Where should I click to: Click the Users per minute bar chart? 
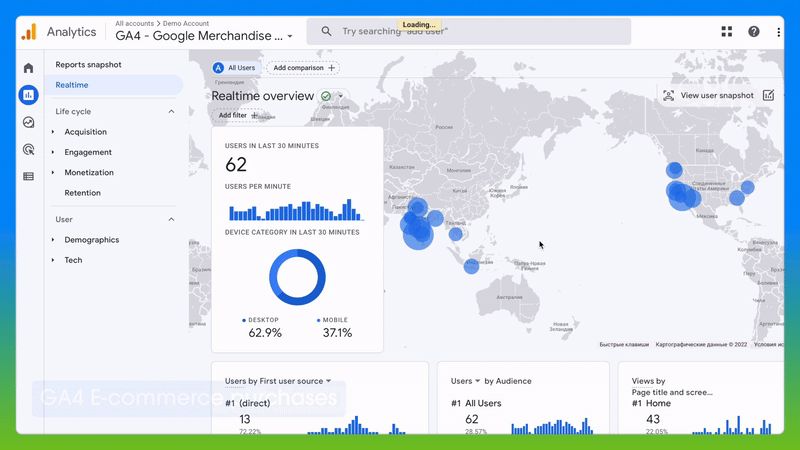pyautogui.click(x=296, y=210)
